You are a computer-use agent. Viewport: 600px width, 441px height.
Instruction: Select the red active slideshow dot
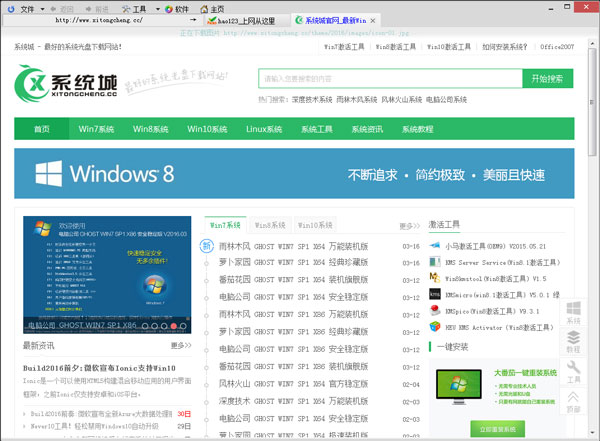click(174, 326)
